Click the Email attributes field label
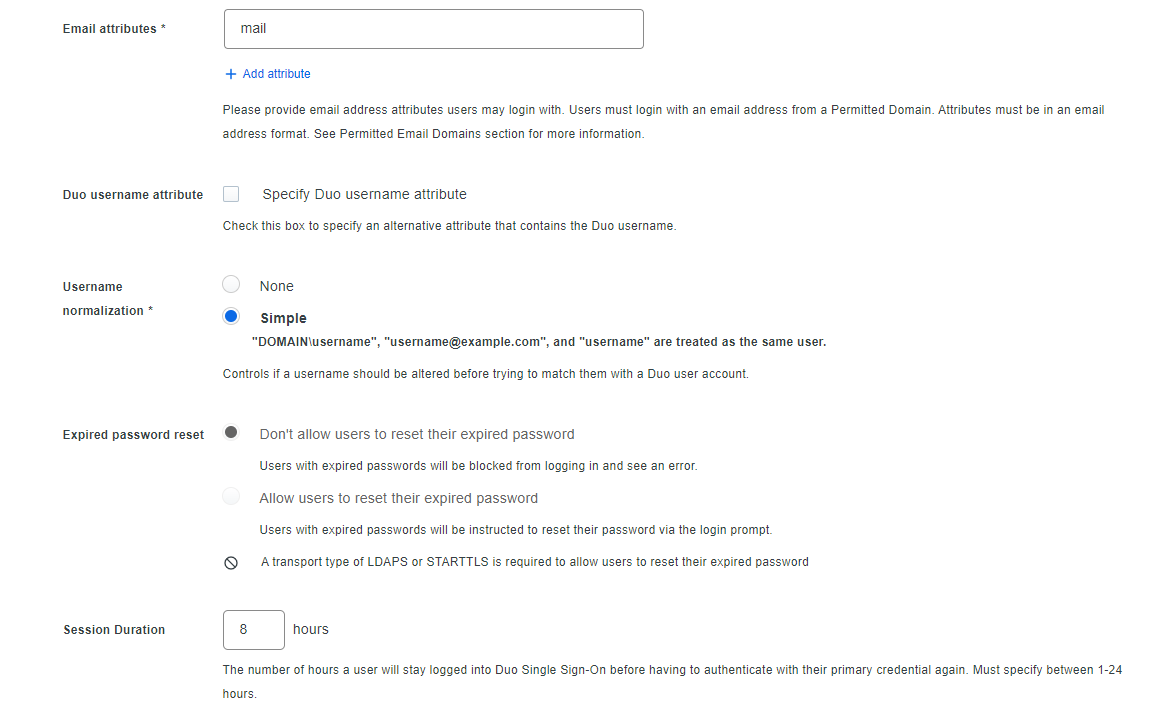Viewport: 1154px width, 709px height. click(x=109, y=29)
